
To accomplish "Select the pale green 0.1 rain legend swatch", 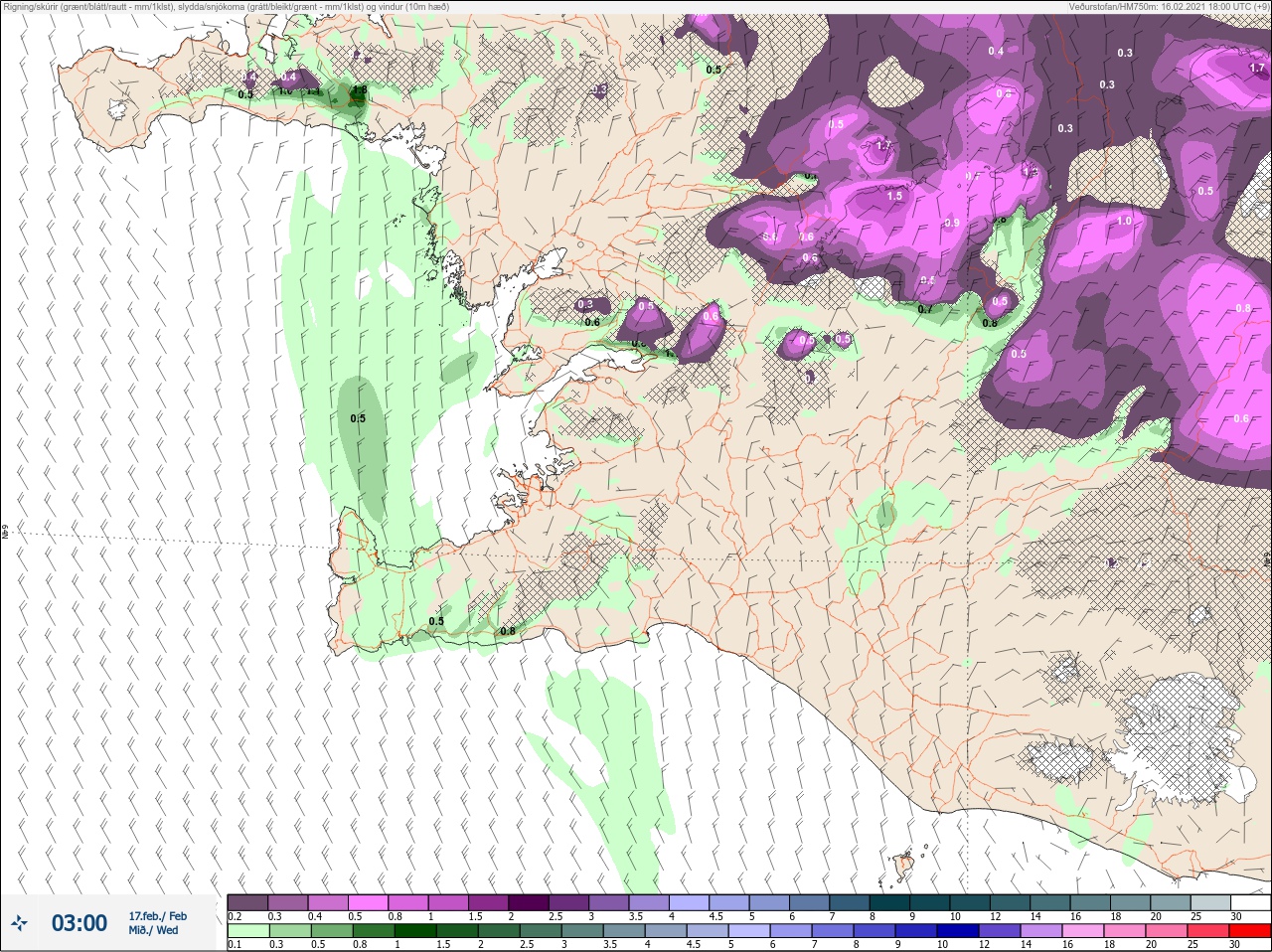I will pyautogui.click(x=247, y=931).
